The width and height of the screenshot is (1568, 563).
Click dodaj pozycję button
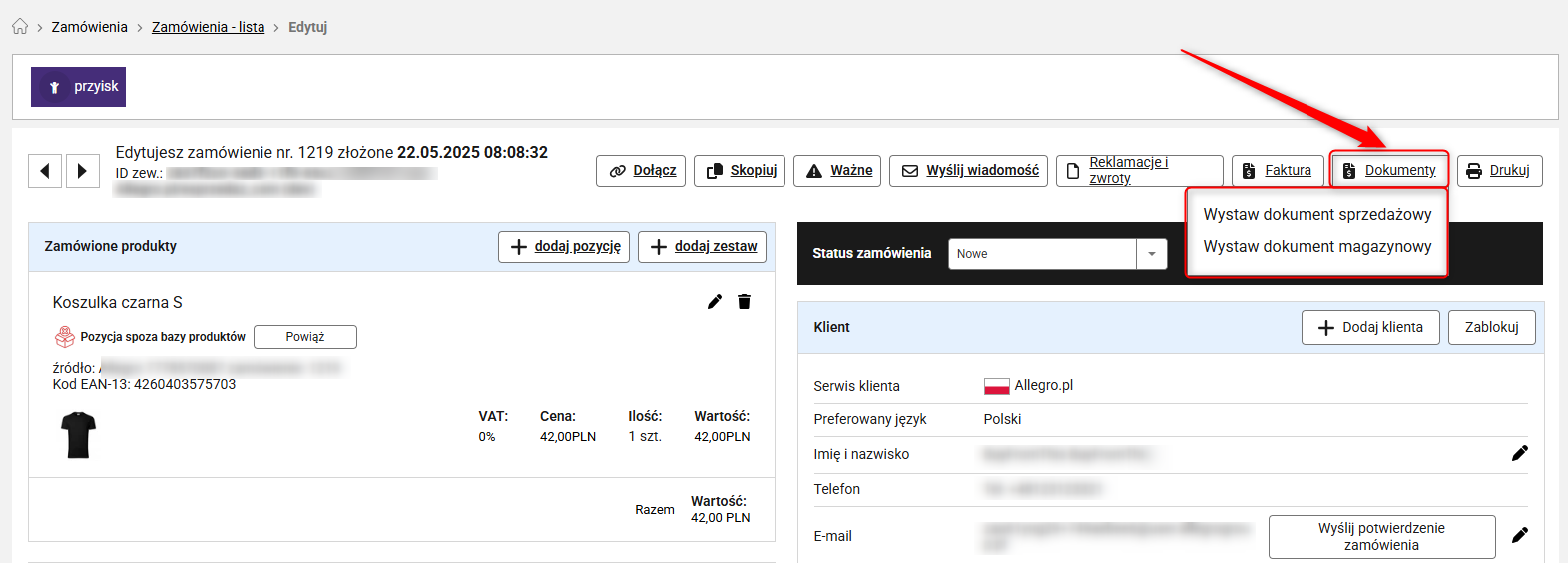(564, 247)
